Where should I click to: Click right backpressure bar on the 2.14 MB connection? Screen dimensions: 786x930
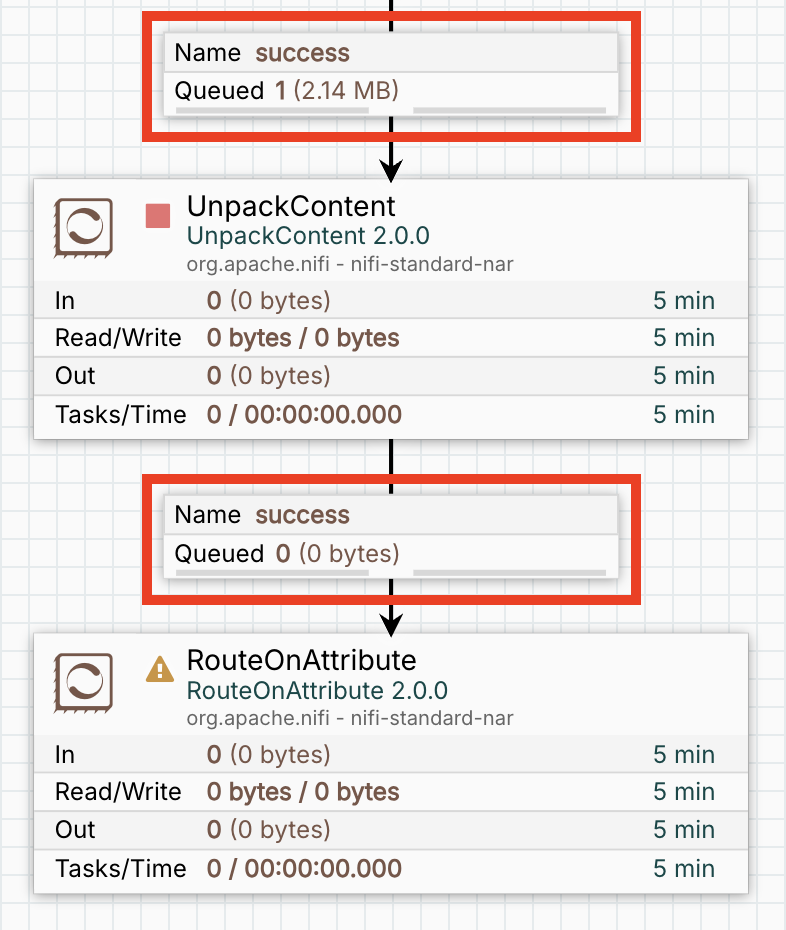tap(509, 110)
